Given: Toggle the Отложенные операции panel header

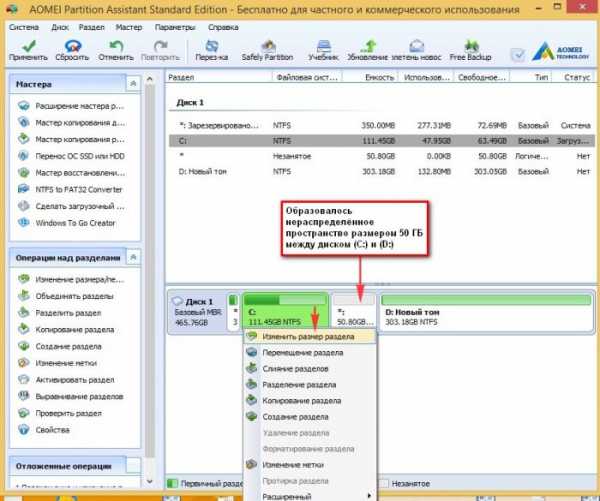Looking at the screenshot, I should coord(75,466).
